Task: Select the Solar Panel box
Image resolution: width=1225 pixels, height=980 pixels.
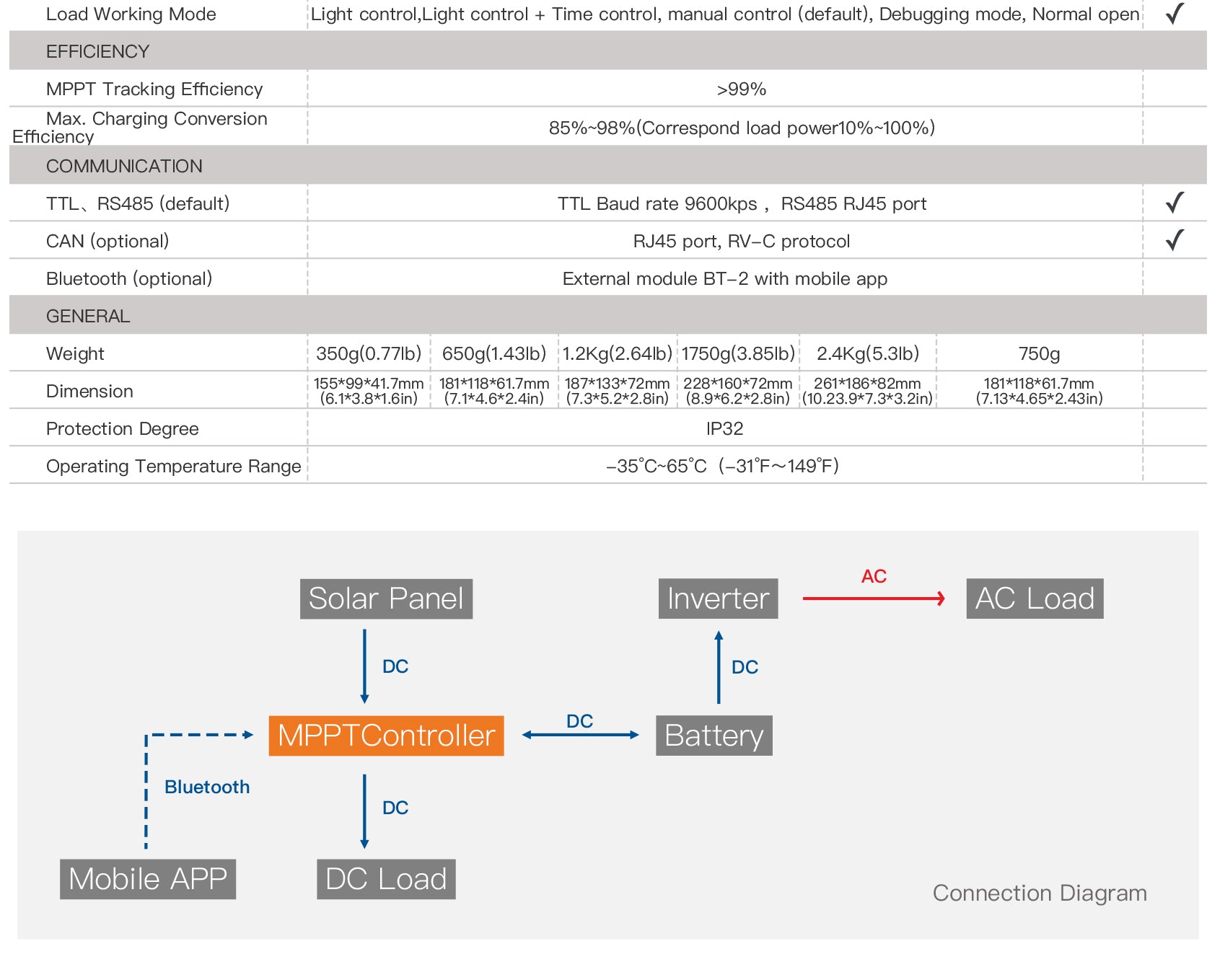Action: click(x=386, y=599)
